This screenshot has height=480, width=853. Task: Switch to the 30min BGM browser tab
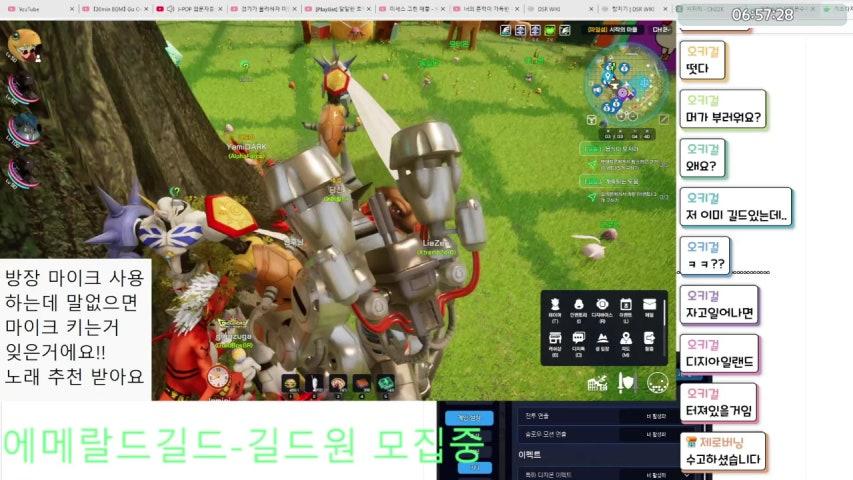115,9
